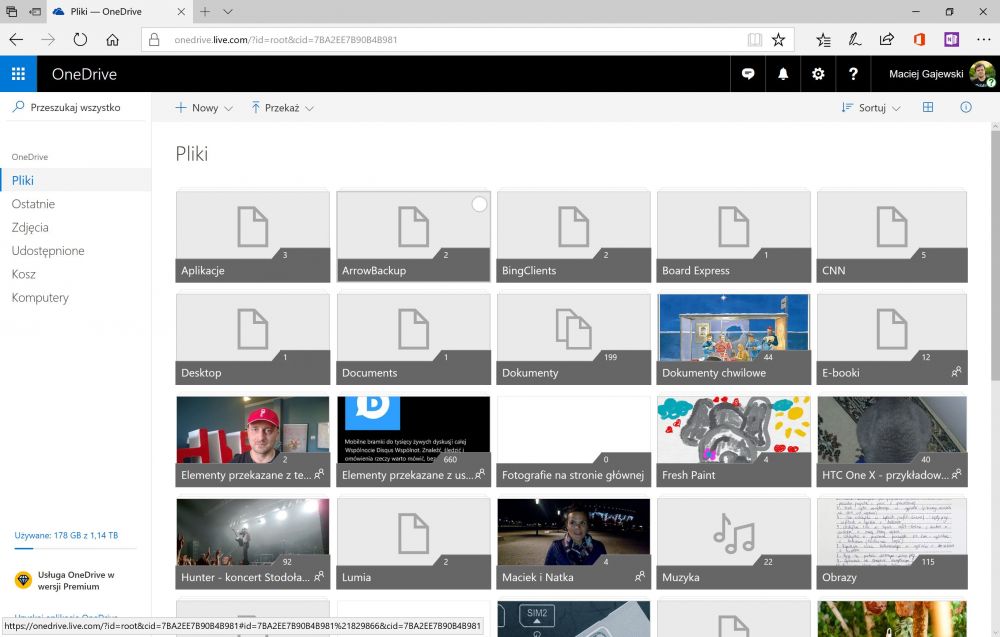Open the Fotografie na stronie głównej folder

(x=573, y=441)
